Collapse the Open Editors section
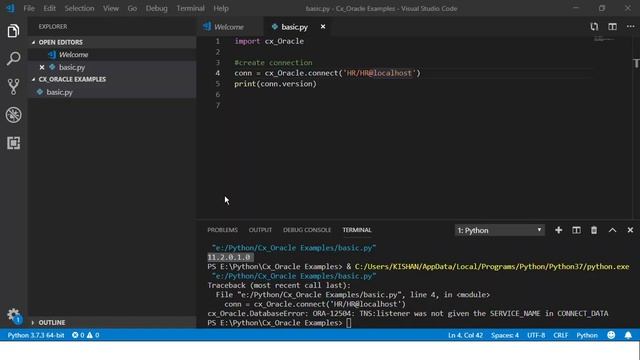Image resolution: width=640 pixels, height=360 pixels. click(x=33, y=42)
